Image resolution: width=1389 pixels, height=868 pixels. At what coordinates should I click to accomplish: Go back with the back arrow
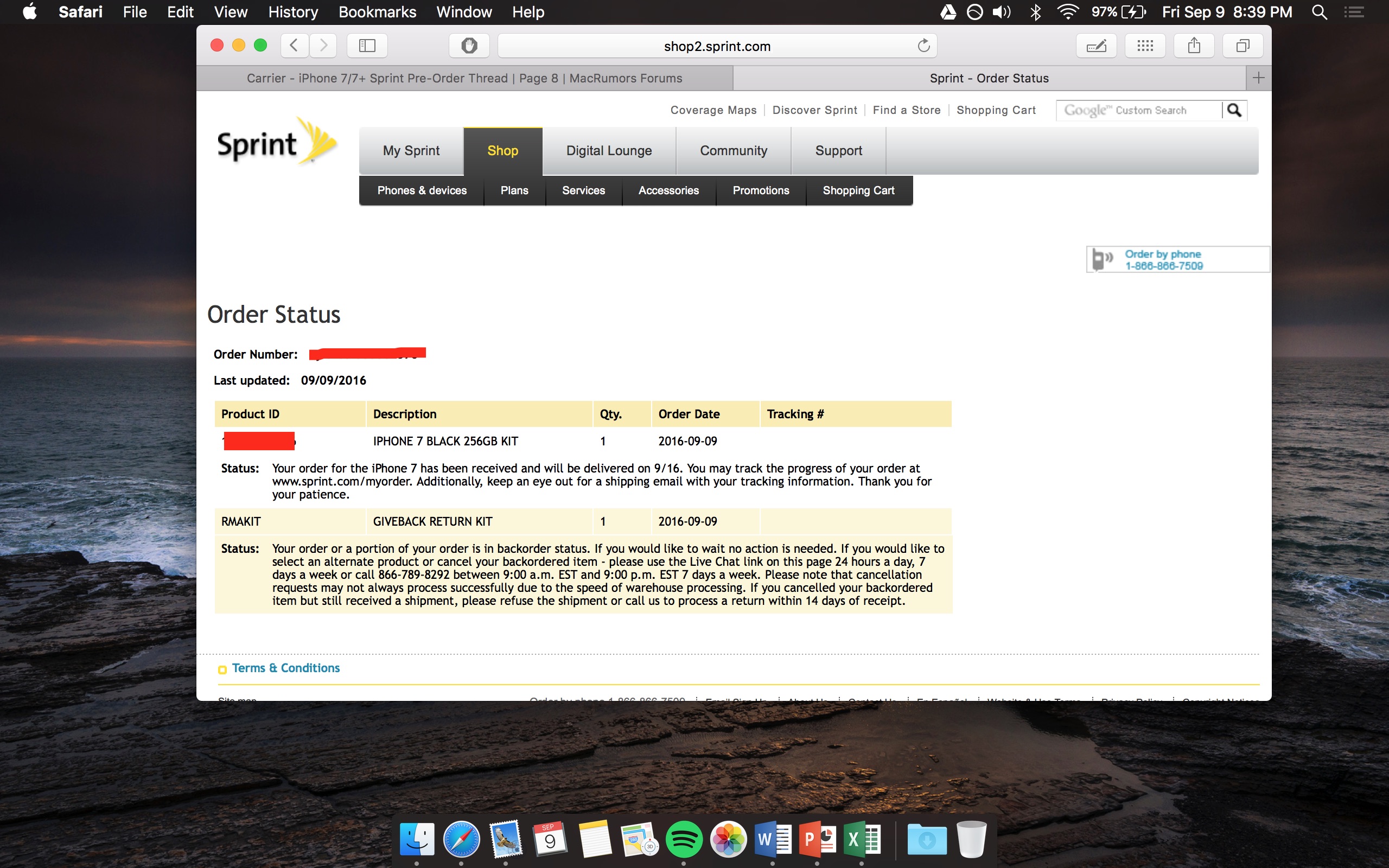tap(294, 46)
